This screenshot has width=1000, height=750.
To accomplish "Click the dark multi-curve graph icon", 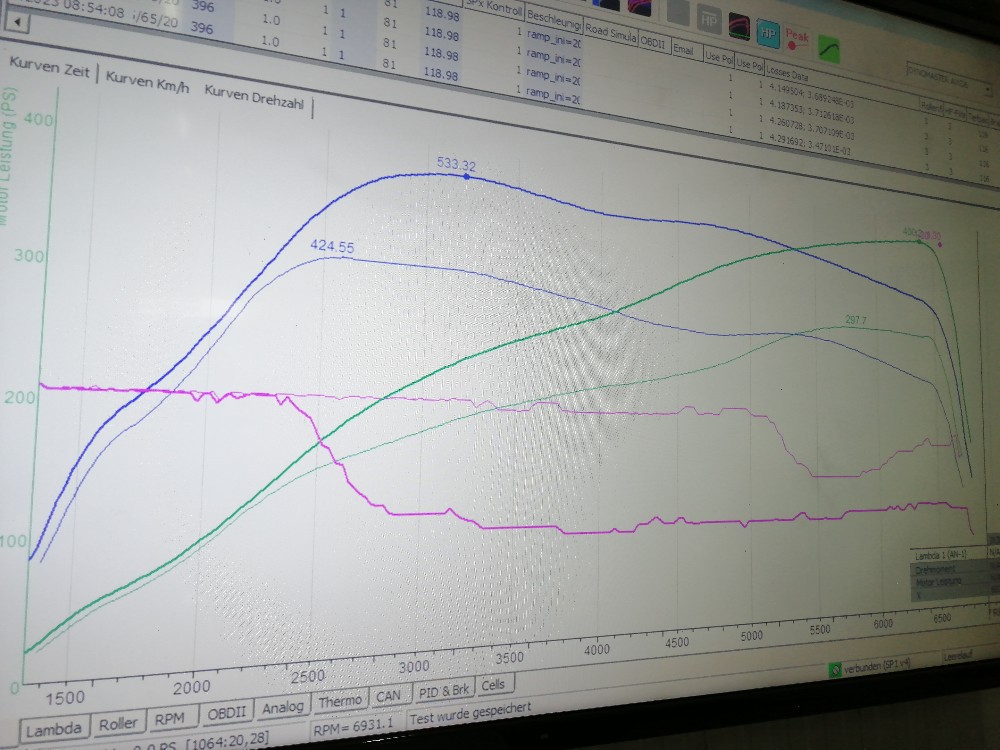I will click(739, 26).
